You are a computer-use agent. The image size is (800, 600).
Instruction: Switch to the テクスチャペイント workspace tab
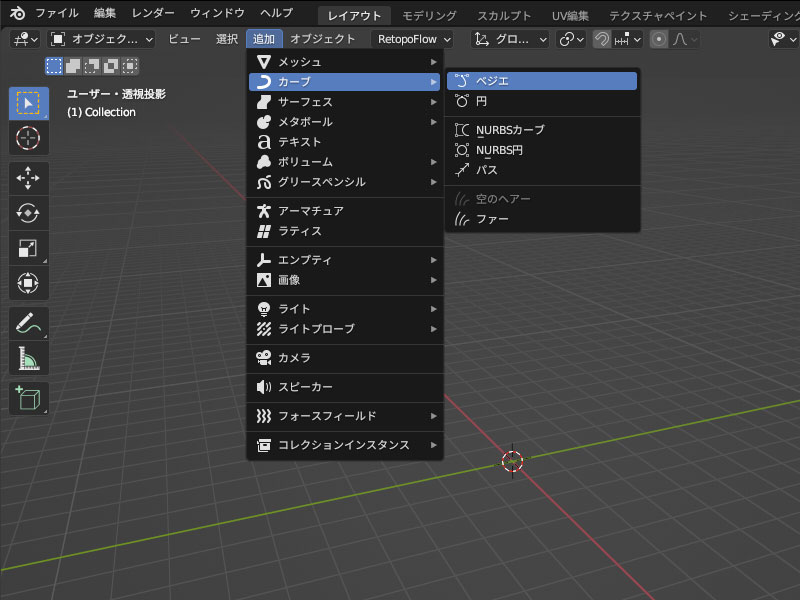(x=658, y=16)
